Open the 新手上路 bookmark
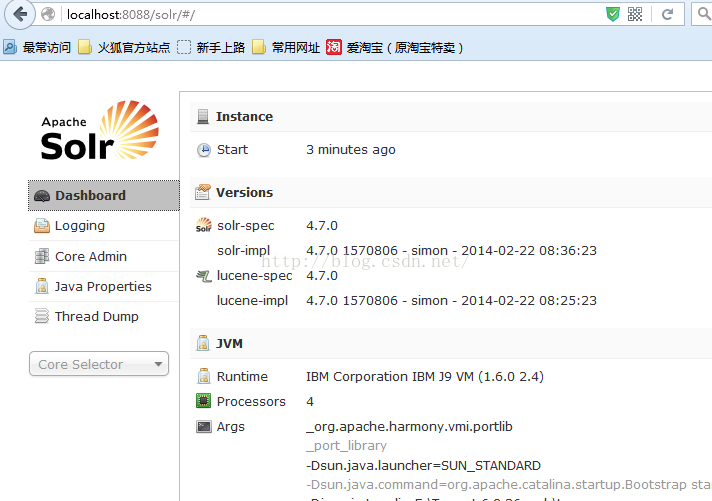The width and height of the screenshot is (712, 501). point(211,47)
